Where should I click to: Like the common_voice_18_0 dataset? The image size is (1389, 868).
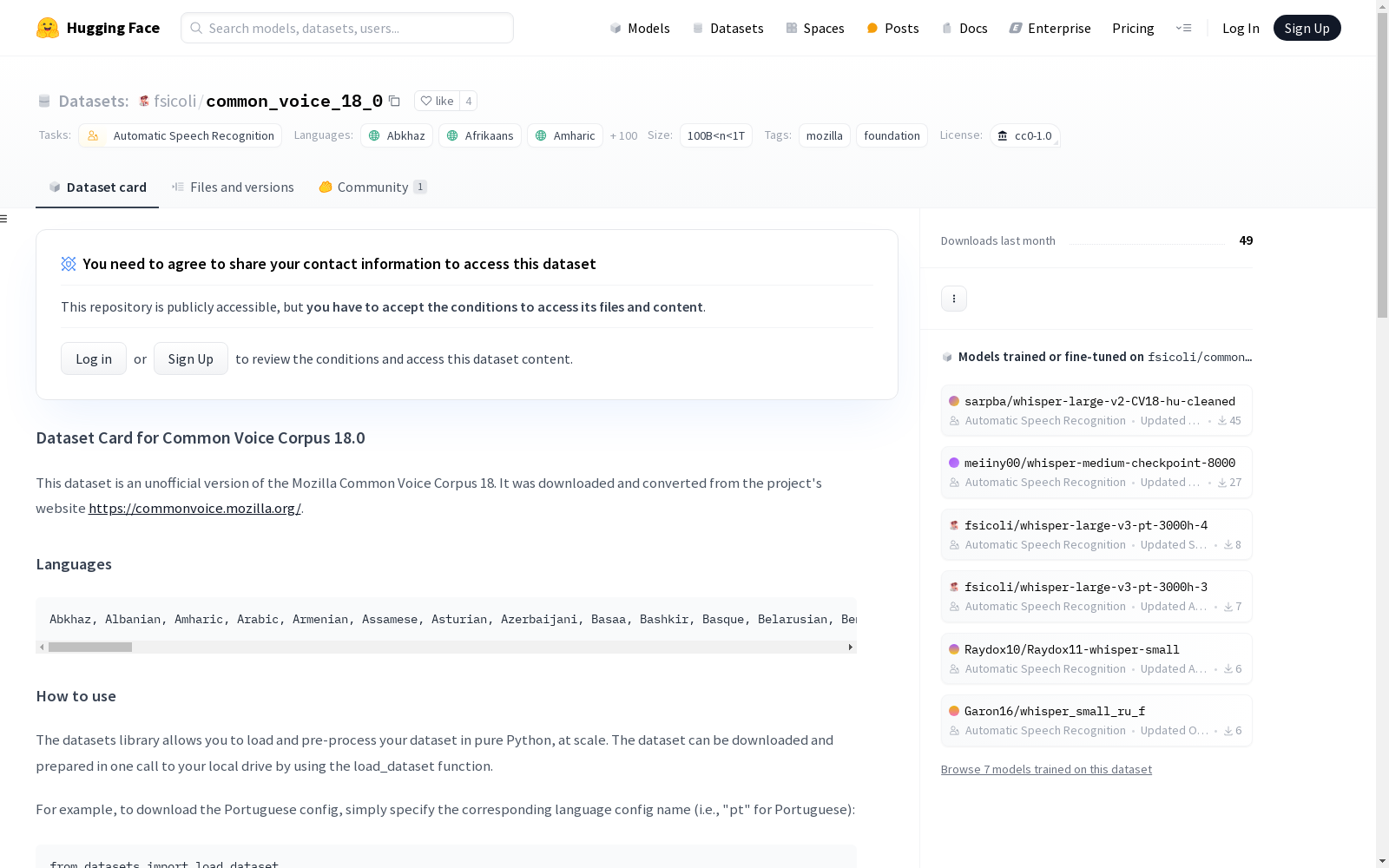pyautogui.click(x=437, y=101)
